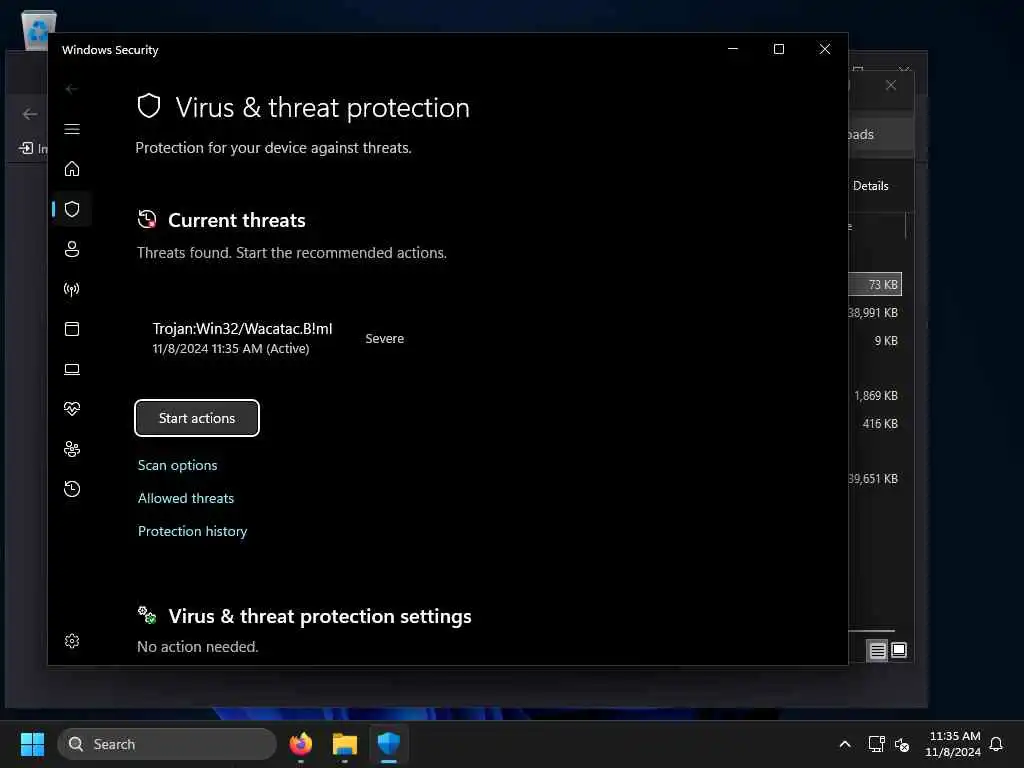
Task: Select the 1,869 KB file in Explorer
Action: click(876, 395)
